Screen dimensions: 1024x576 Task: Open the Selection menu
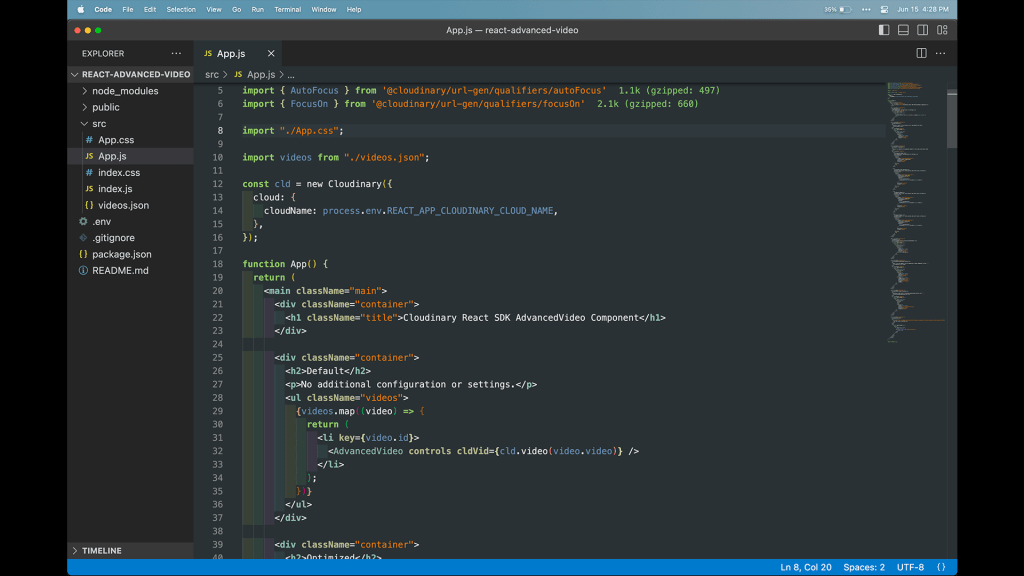[x=181, y=9]
